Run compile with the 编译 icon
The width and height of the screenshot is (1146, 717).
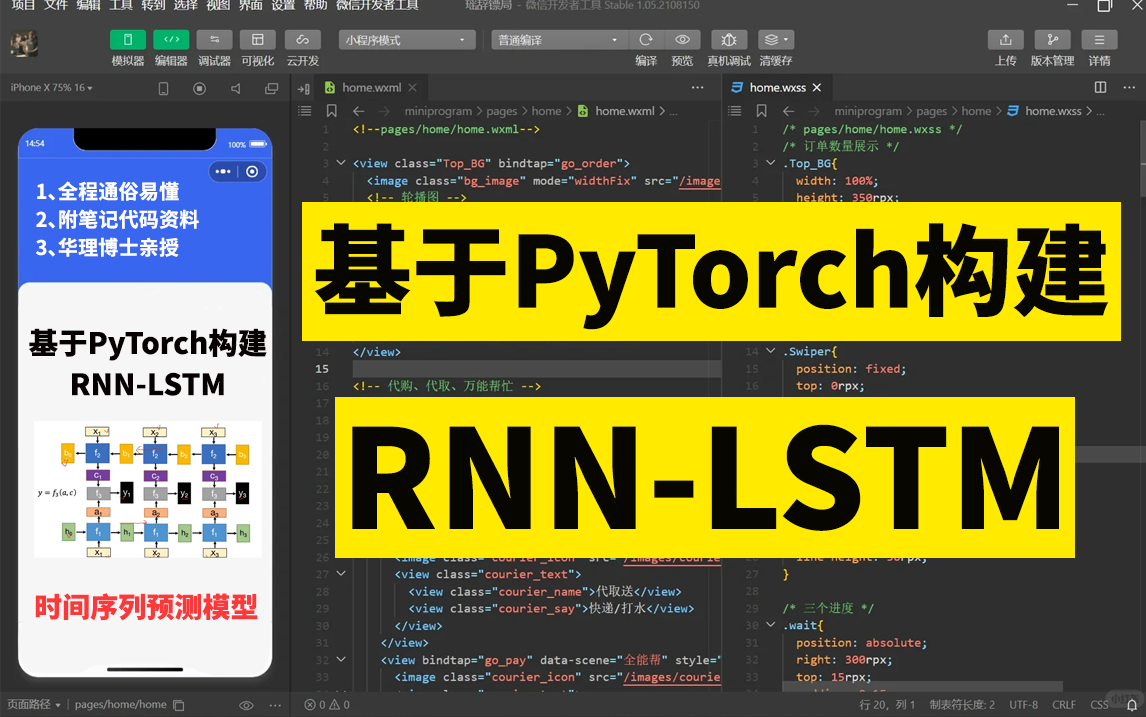pyautogui.click(x=646, y=41)
